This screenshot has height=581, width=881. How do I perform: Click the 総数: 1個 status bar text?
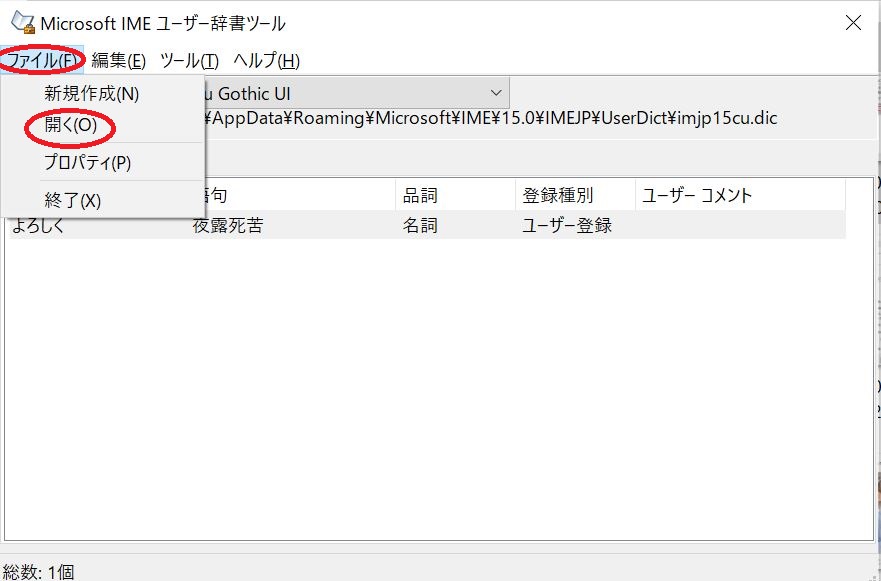(x=38, y=572)
